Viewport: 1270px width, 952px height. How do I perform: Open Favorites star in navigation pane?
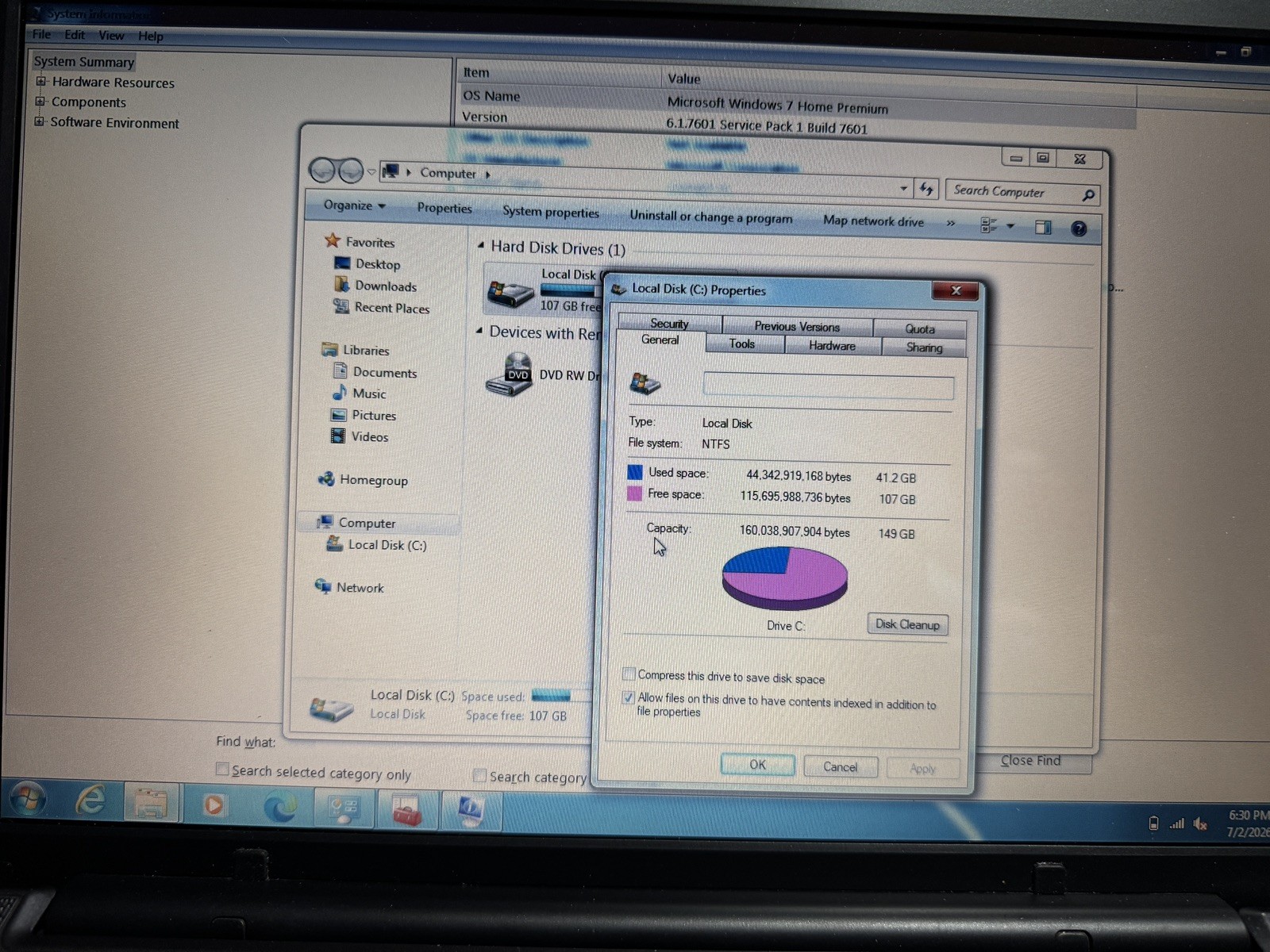(333, 240)
